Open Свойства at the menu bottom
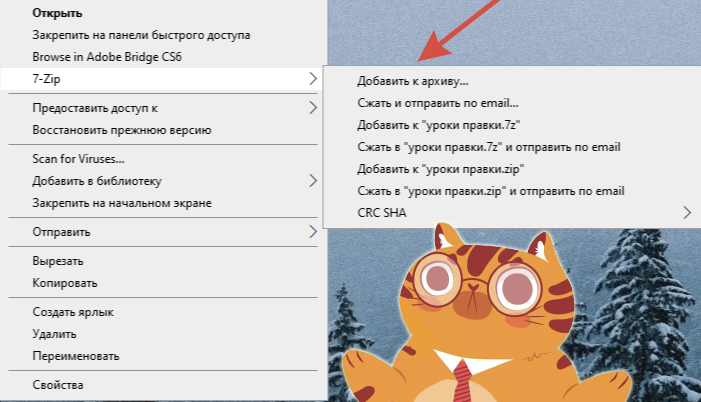Screen dimensions: 701x402 tap(58, 385)
